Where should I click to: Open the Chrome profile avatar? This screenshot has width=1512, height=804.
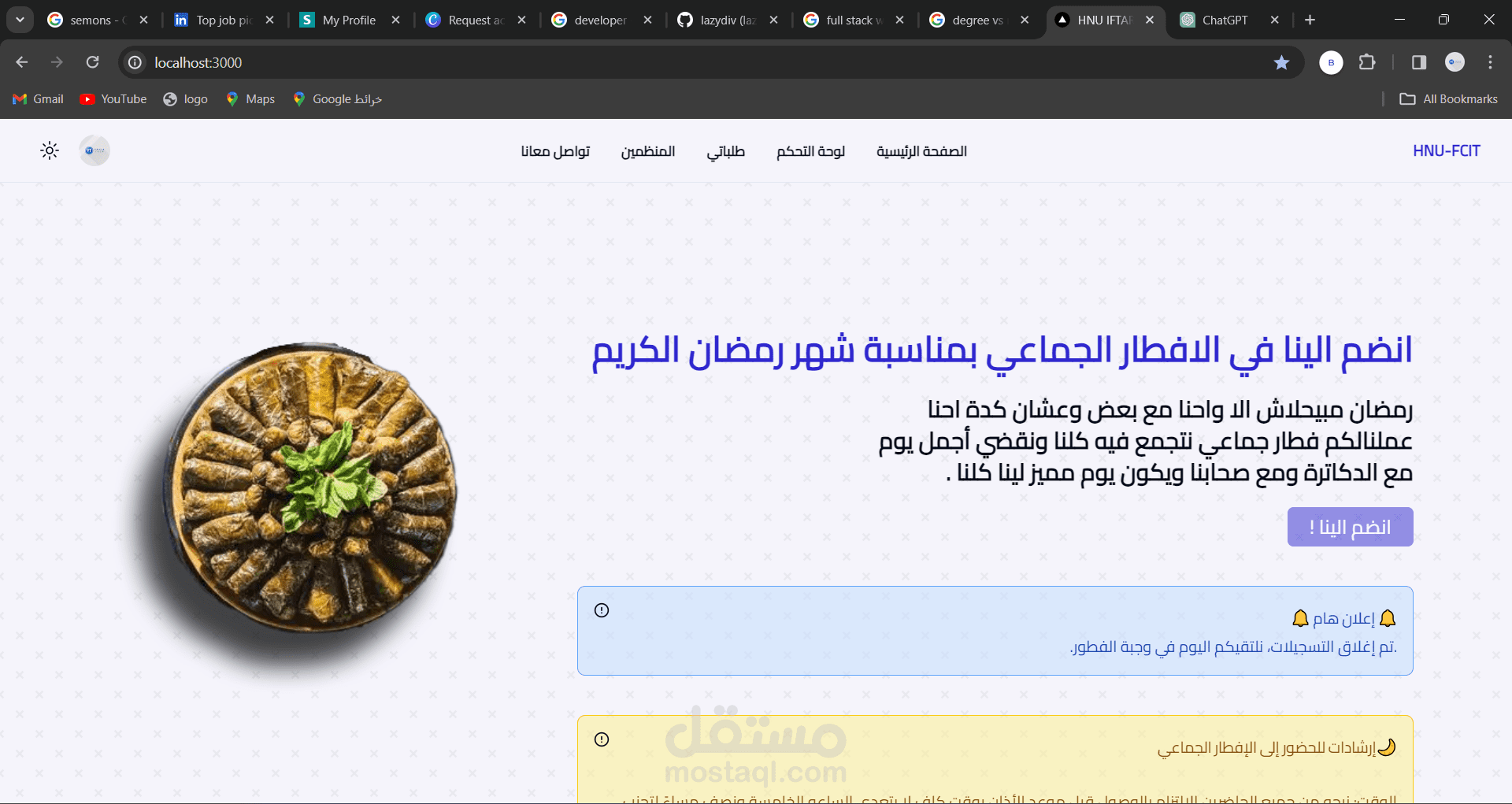pos(1455,62)
